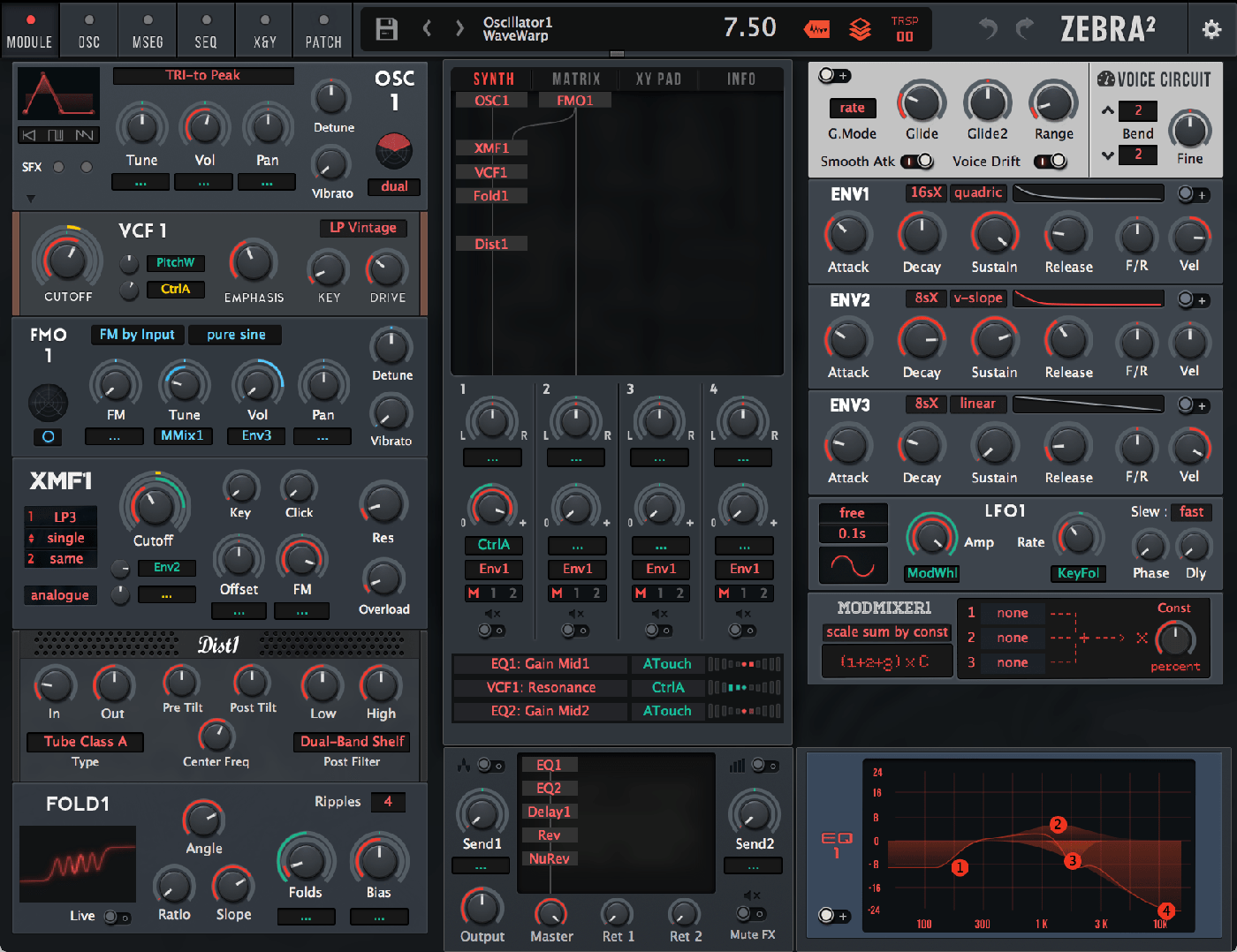Click the Ripples value 4 field
The height and width of the screenshot is (952, 1237).
pos(388,802)
